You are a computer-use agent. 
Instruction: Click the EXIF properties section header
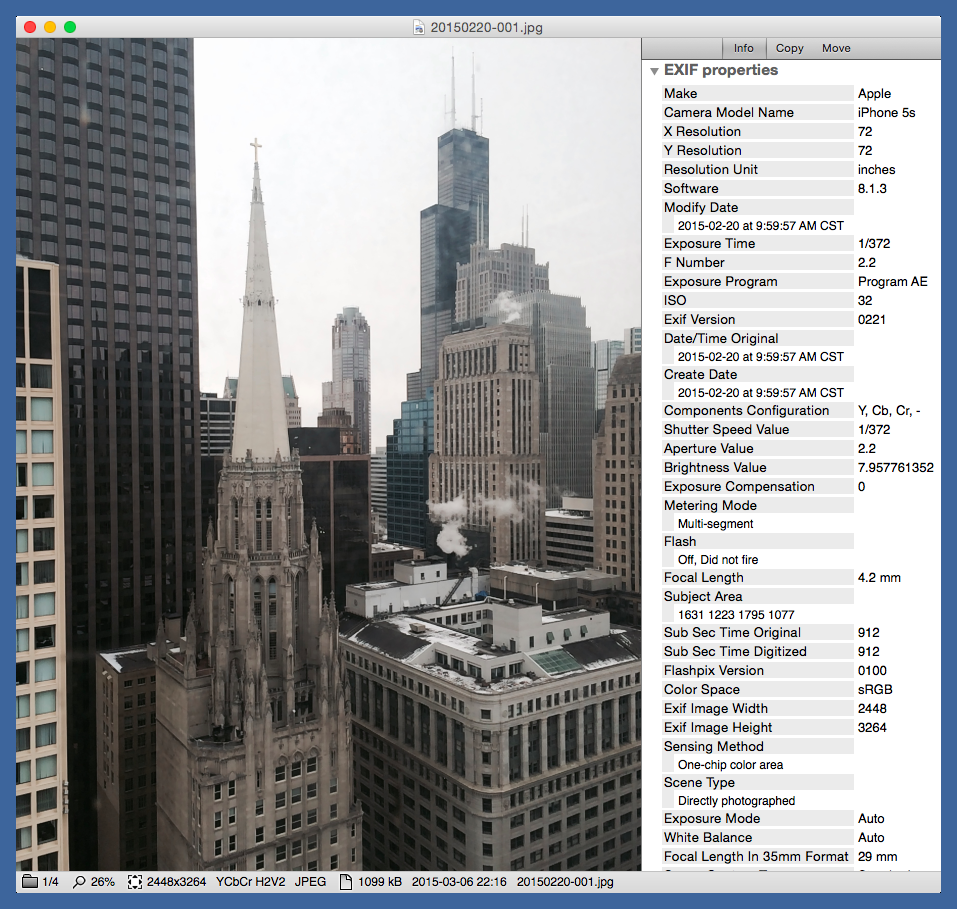tap(720, 71)
